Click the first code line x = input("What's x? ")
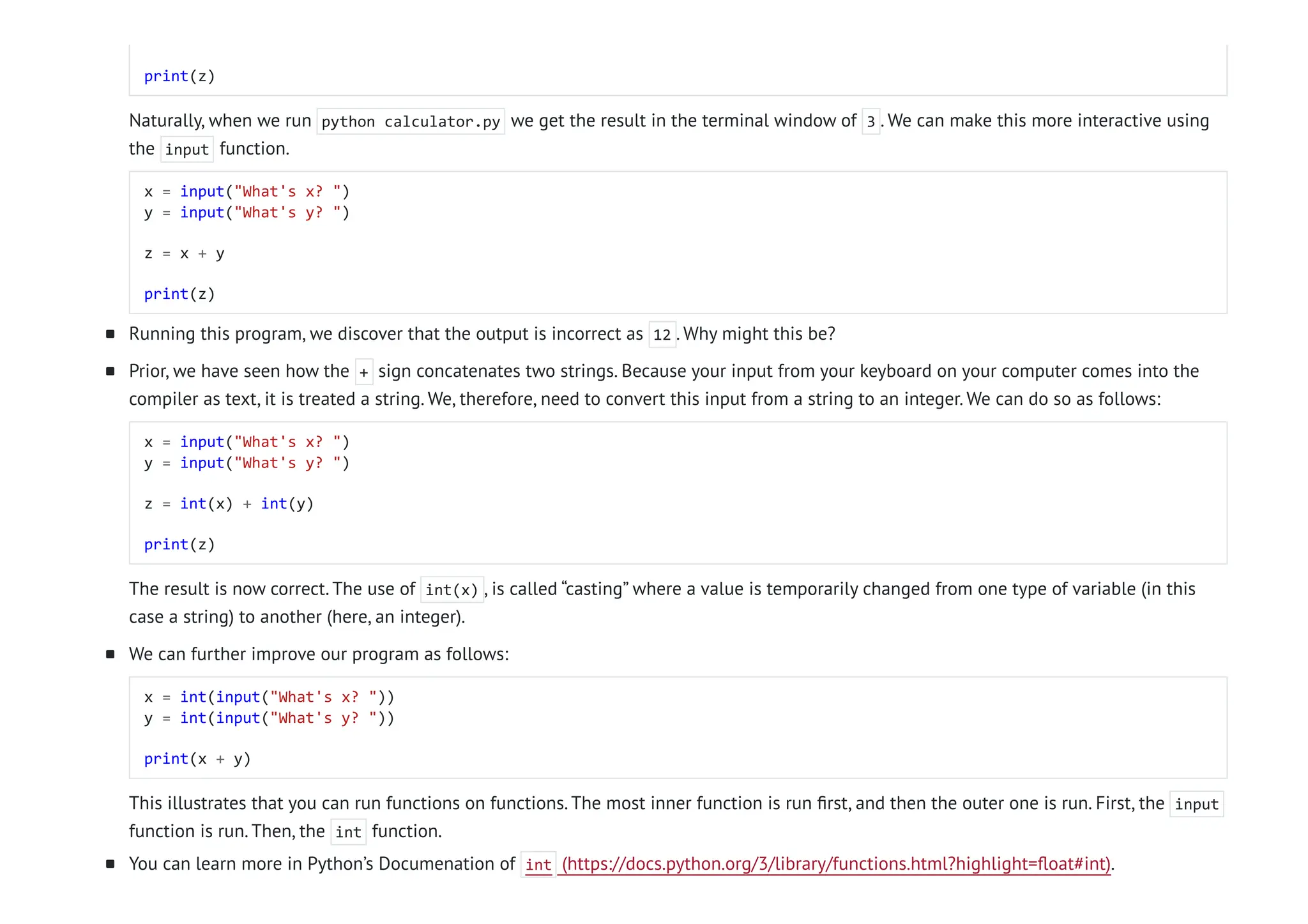1308x924 pixels. coord(247,192)
